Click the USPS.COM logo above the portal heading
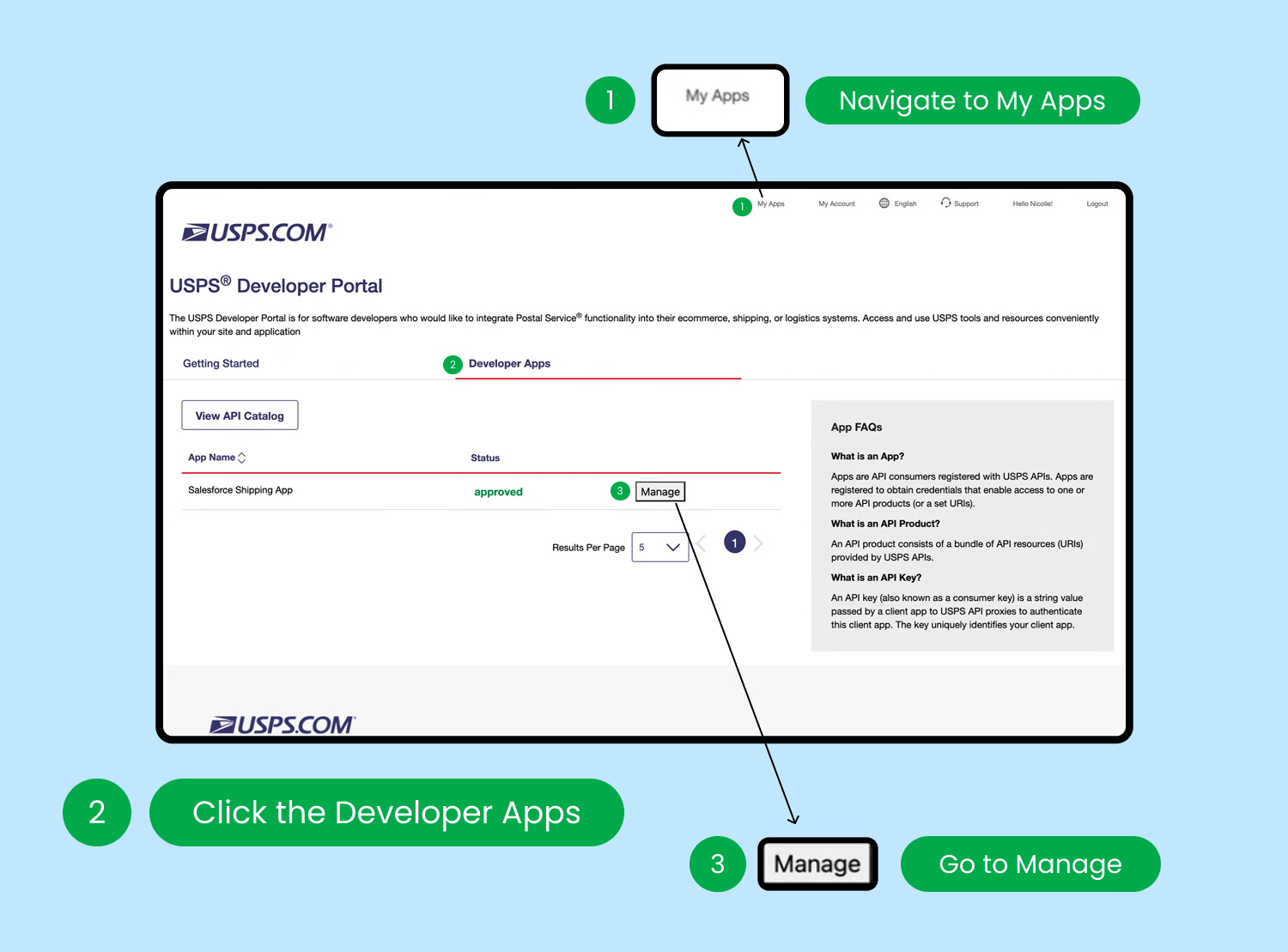This screenshot has height=952, width=1288. click(x=258, y=233)
